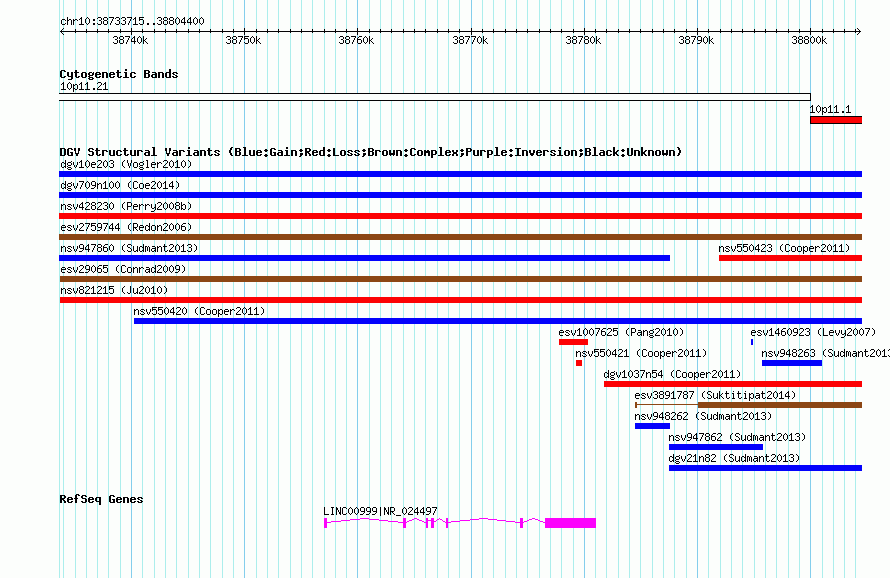Click the 38770k ruler label
Viewport: 890px width, 578px height.
tap(470, 40)
